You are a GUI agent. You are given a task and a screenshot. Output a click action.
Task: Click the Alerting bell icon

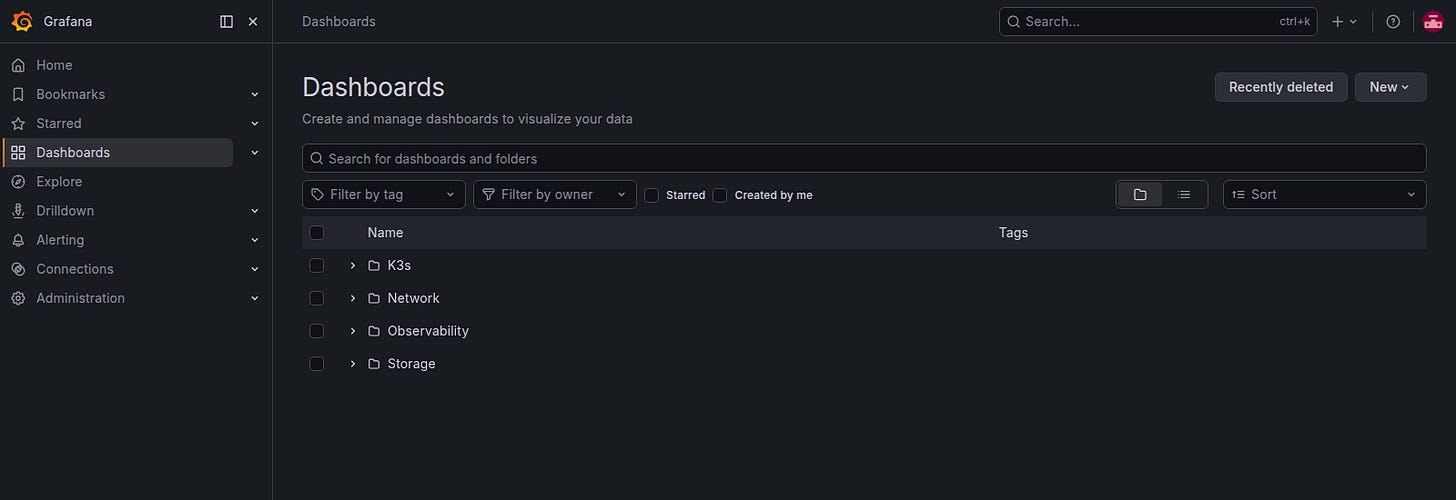pyautogui.click(x=18, y=240)
